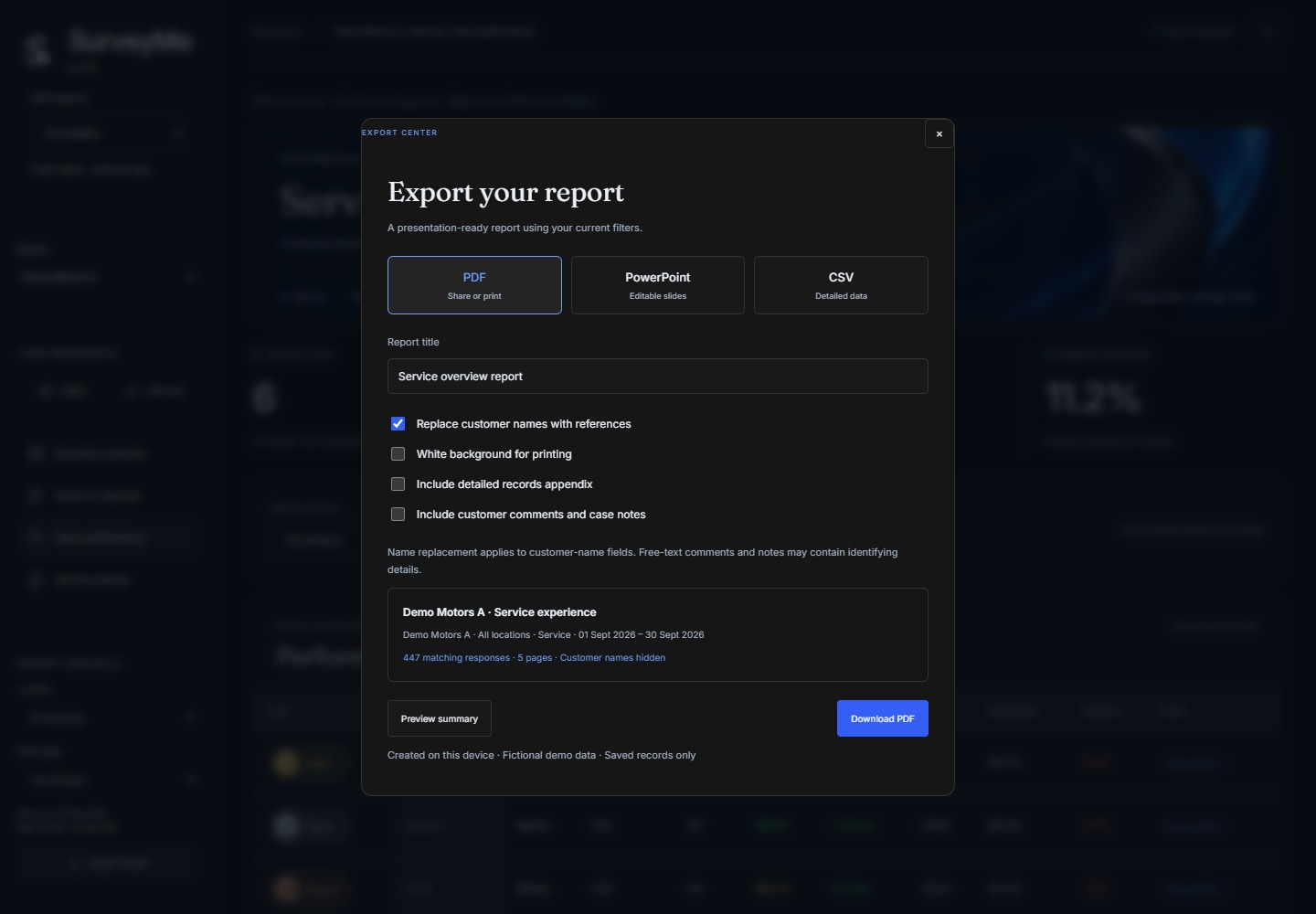Click the 'Export your report' heading
The height and width of the screenshot is (914, 1316).
pos(505,192)
